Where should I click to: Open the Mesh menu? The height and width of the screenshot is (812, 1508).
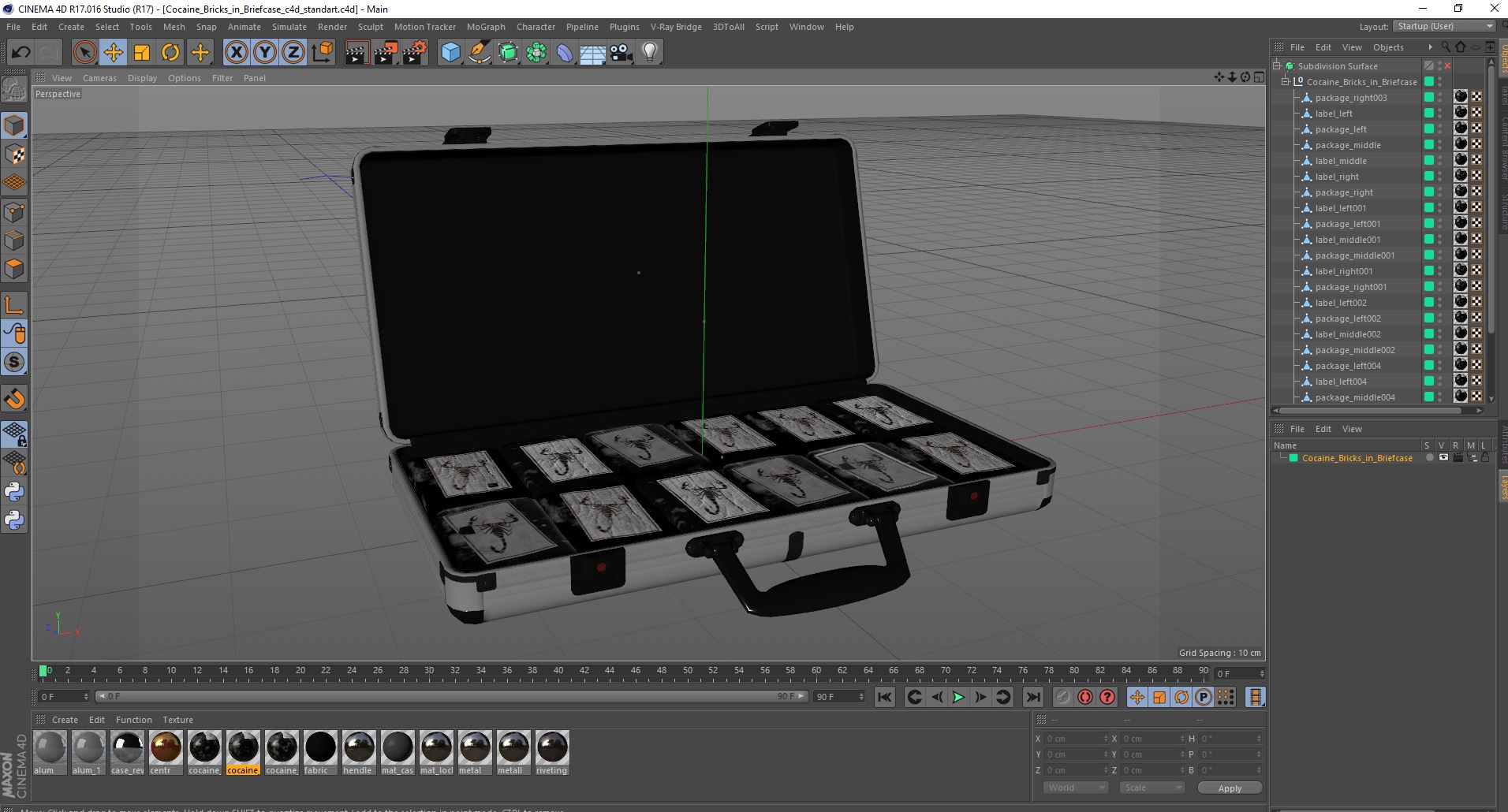174,27
